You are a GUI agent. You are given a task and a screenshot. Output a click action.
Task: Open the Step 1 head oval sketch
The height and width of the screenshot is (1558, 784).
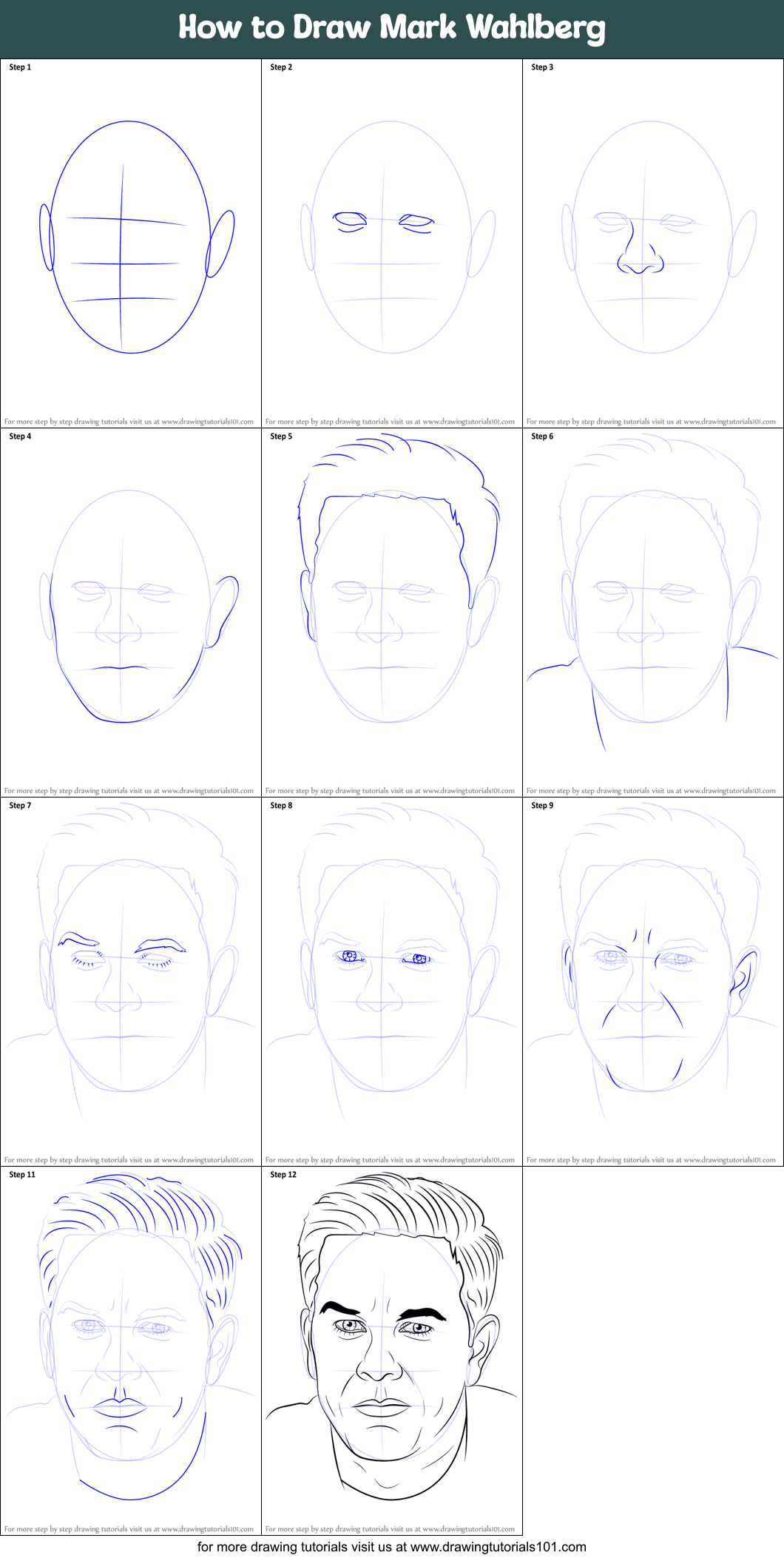click(130, 237)
